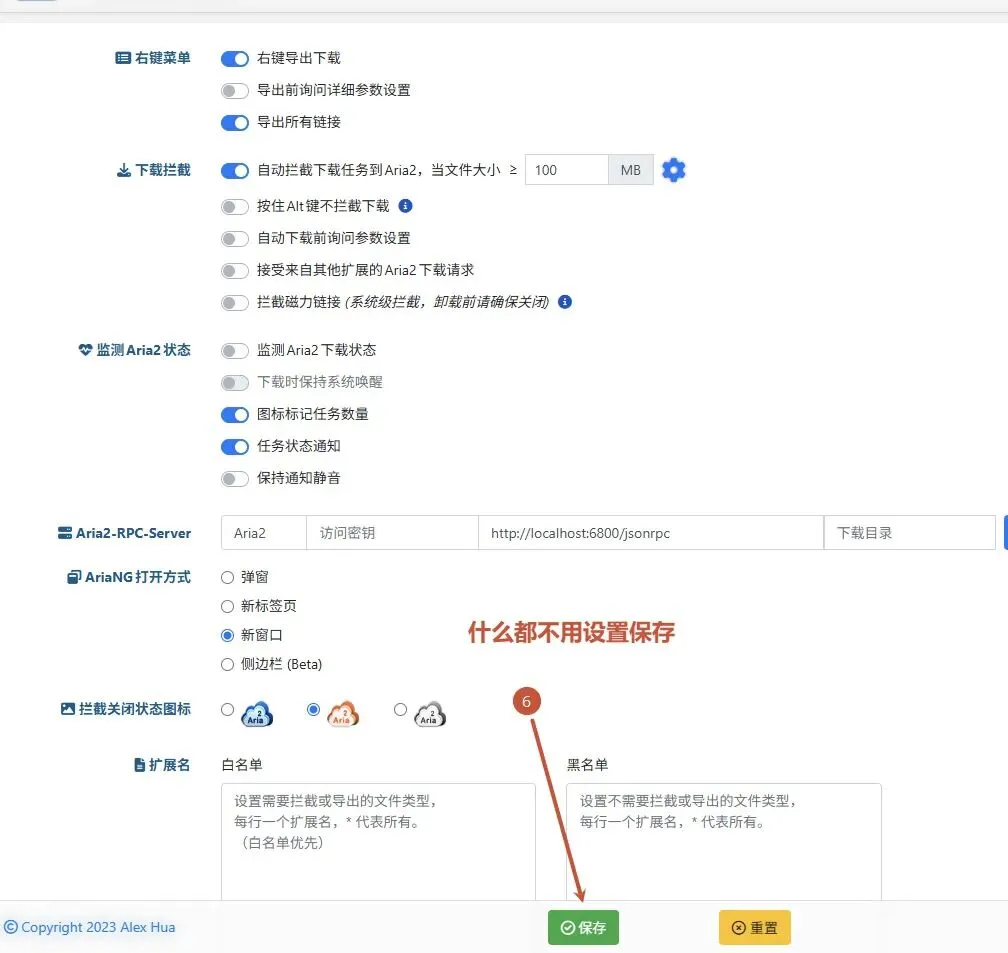The height and width of the screenshot is (953, 1008).
Task: Select the orange Aria cloud icon
Action: (343, 714)
